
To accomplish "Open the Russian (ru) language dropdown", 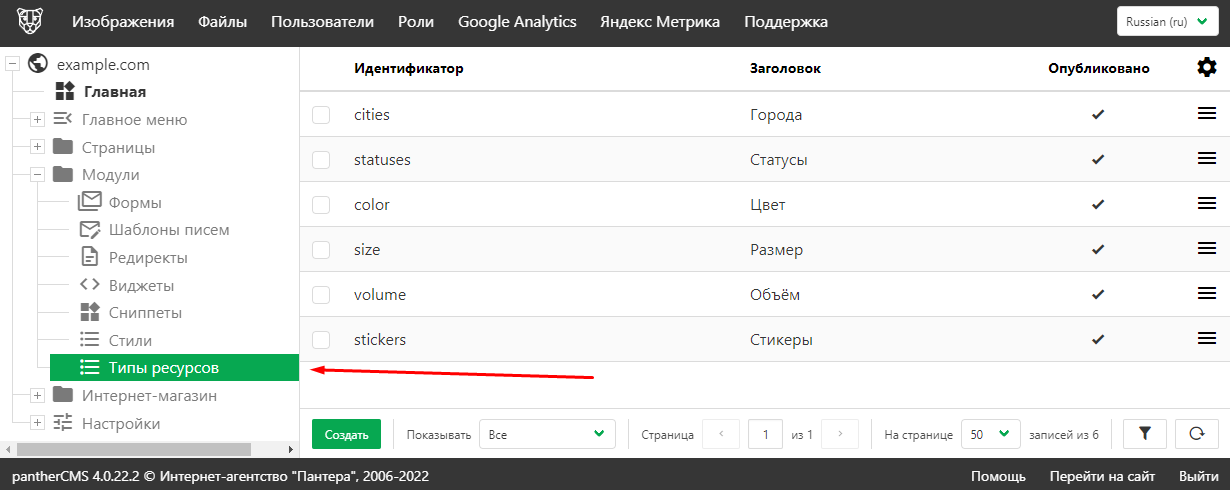I will click(1167, 22).
